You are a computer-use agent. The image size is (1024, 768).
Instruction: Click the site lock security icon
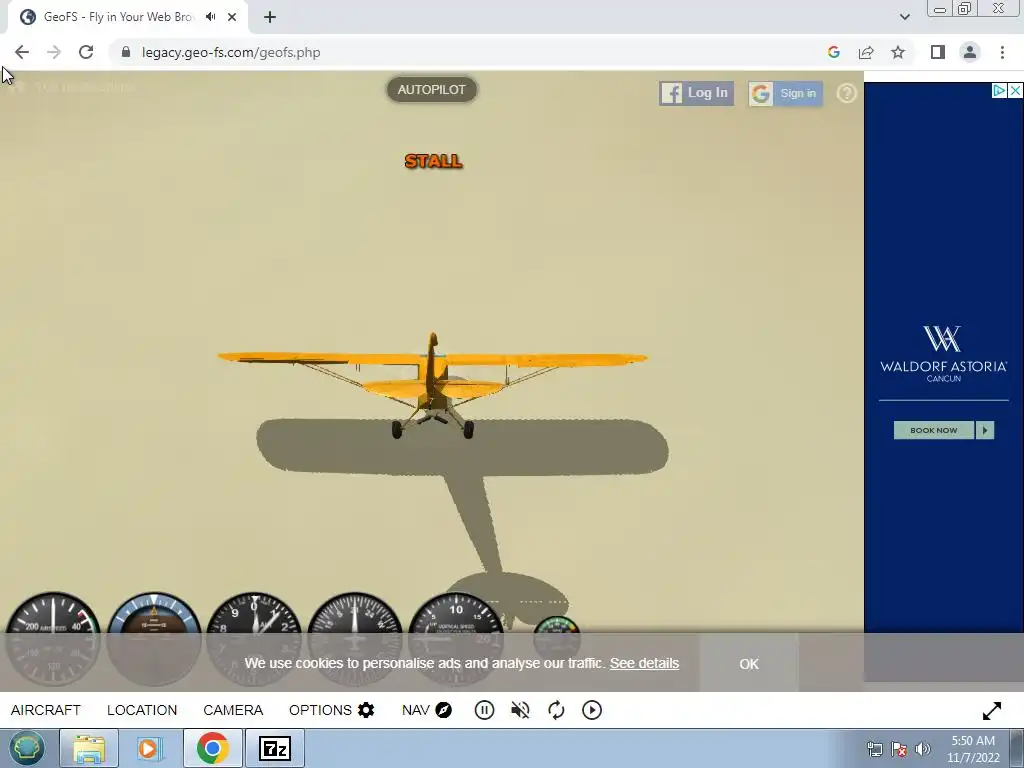[x=125, y=52]
